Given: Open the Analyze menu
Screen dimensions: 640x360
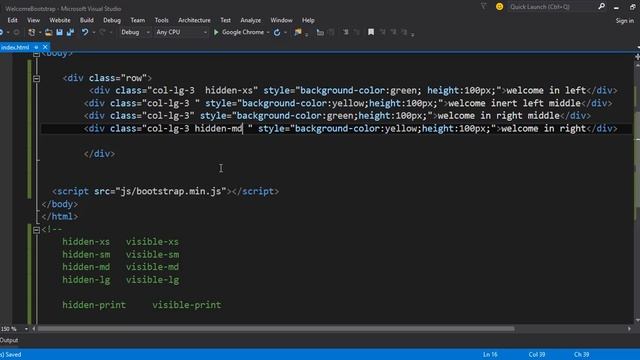Looking at the screenshot, I should [251, 20].
